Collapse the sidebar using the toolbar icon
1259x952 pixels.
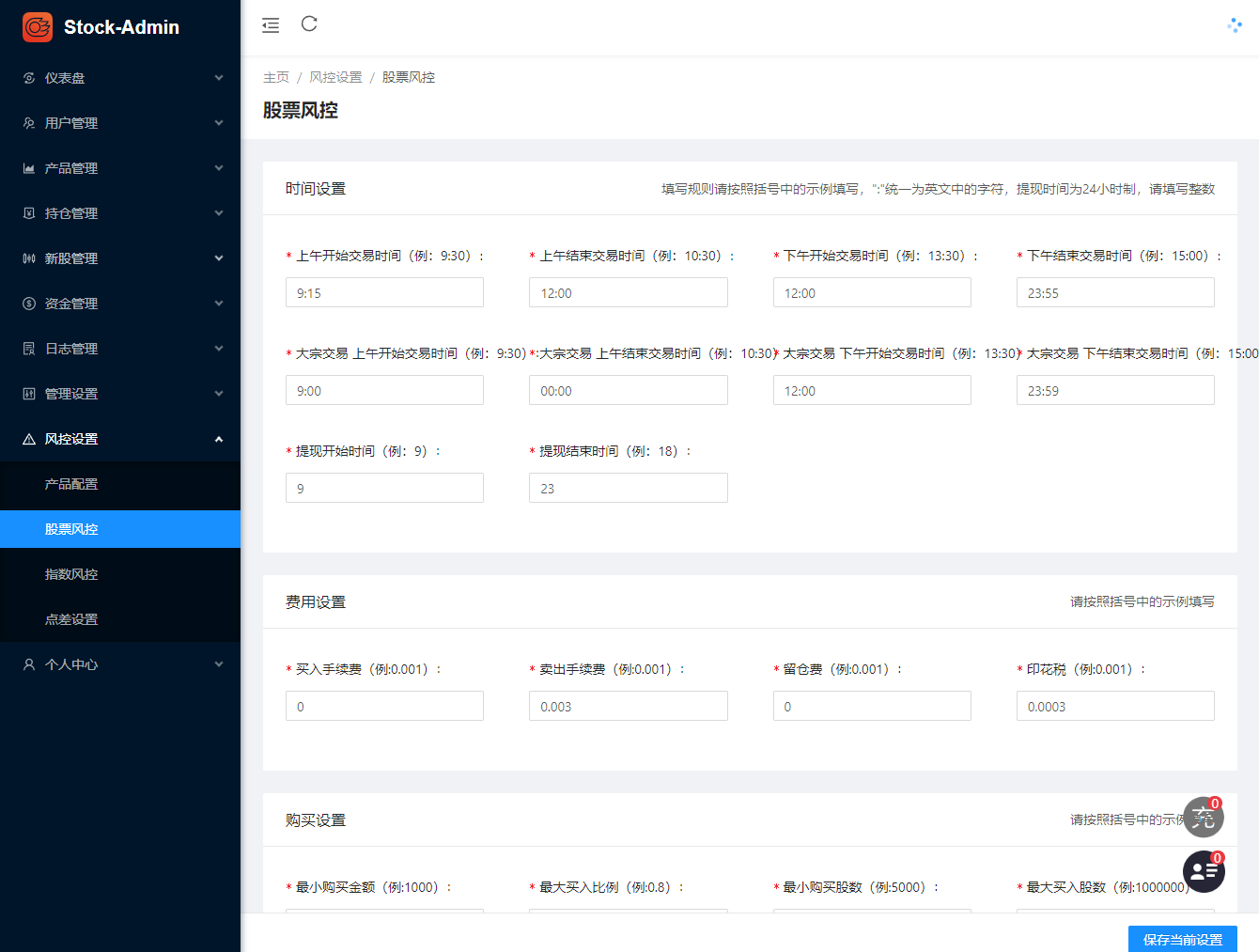pos(271,25)
